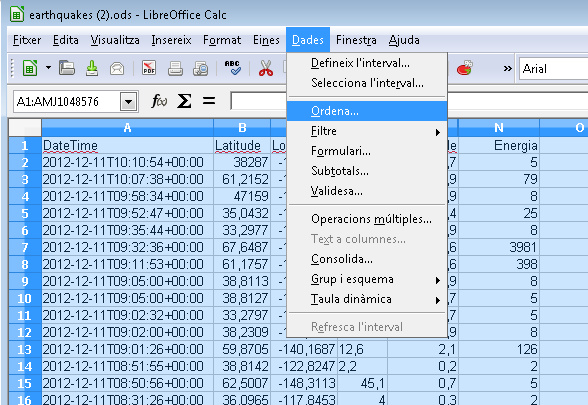The image size is (588, 405).
Task: Run the ABC spellcheck icon
Action: [233, 68]
